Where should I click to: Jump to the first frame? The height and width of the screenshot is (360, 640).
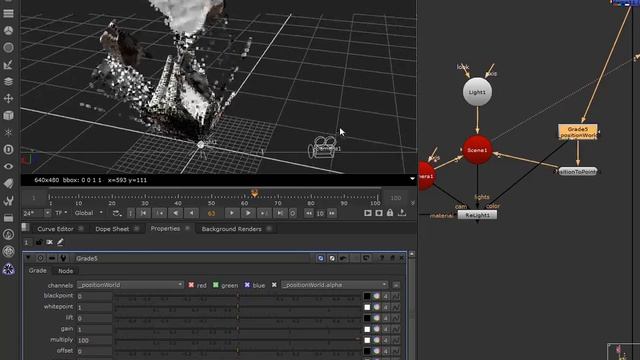(143, 213)
